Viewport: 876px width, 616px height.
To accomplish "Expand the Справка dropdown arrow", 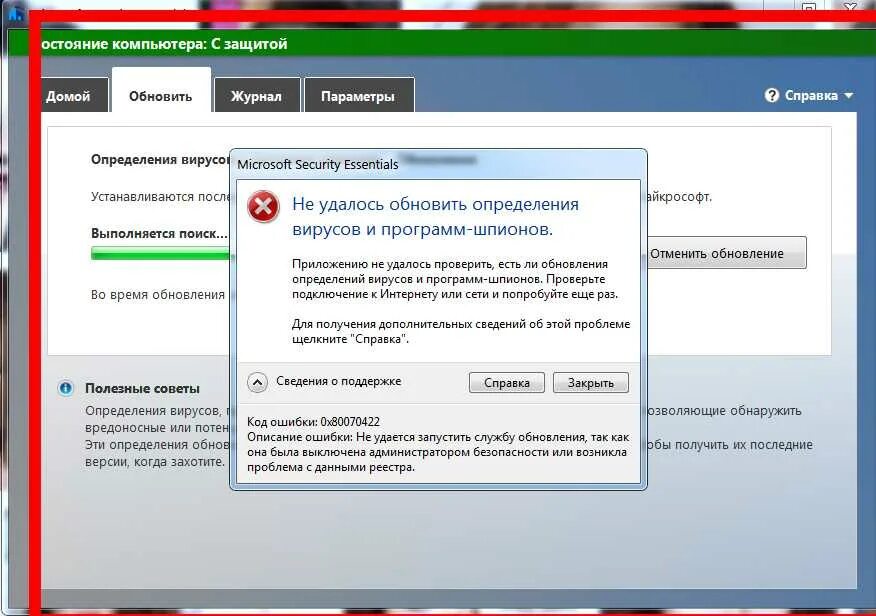I will (x=849, y=96).
